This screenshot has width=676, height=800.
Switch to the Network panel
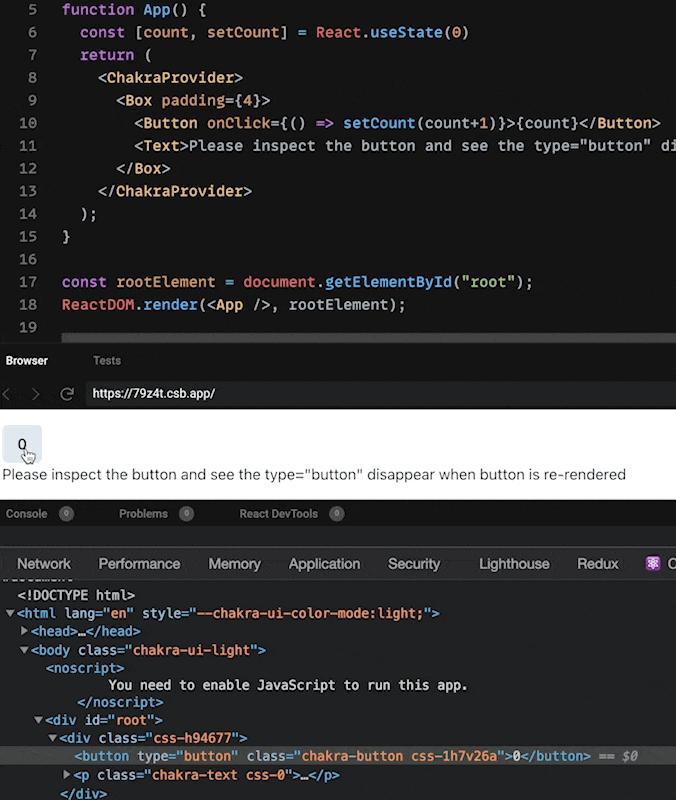click(x=43, y=563)
